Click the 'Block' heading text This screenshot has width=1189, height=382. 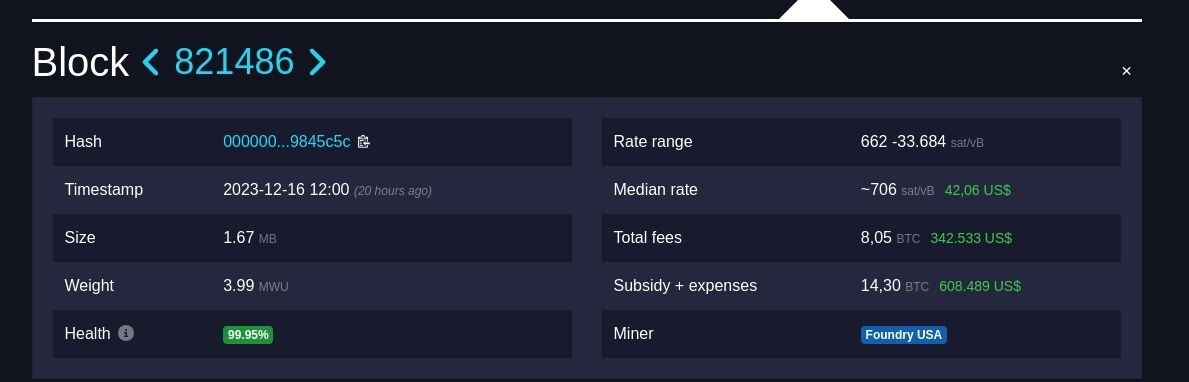point(80,62)
